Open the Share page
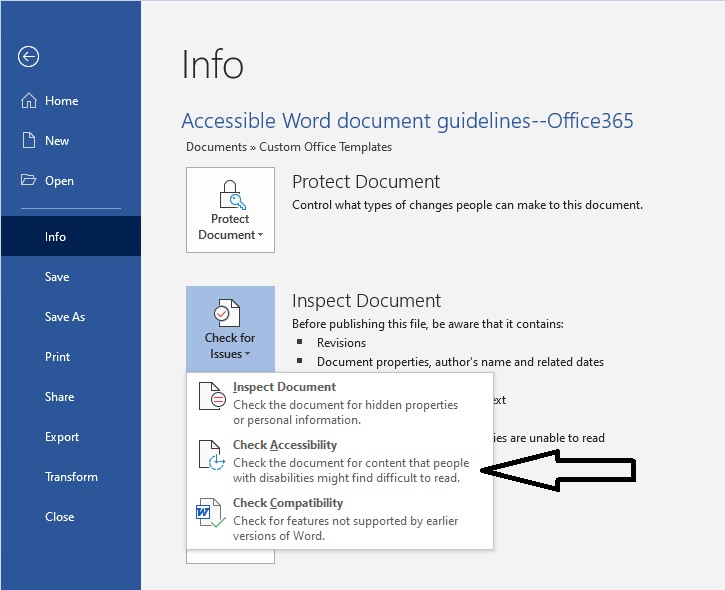Image resolution: width=725 pixels, height=590 pixels. tap(71, 397)
